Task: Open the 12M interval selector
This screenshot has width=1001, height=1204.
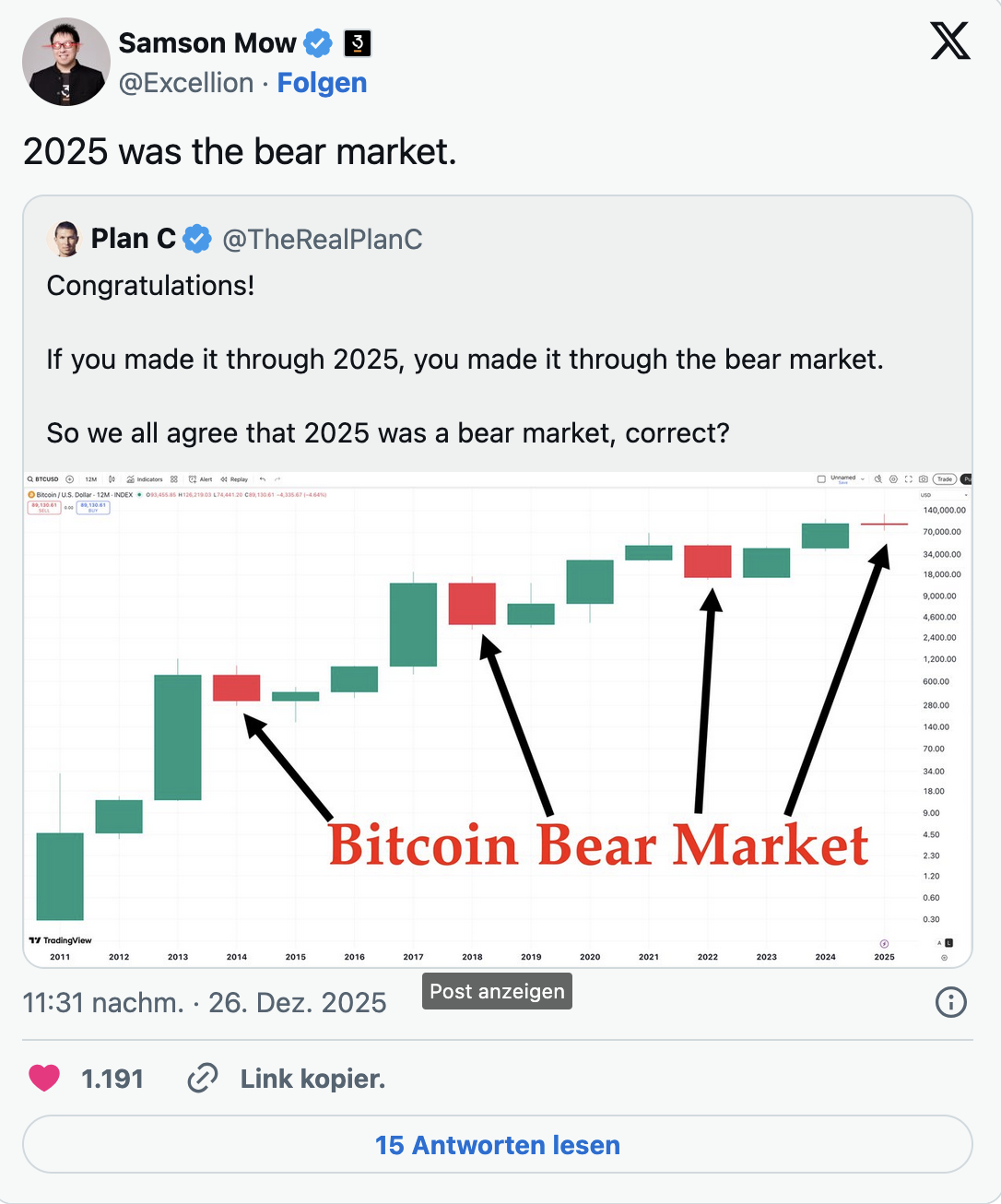Action: [90, 479]
